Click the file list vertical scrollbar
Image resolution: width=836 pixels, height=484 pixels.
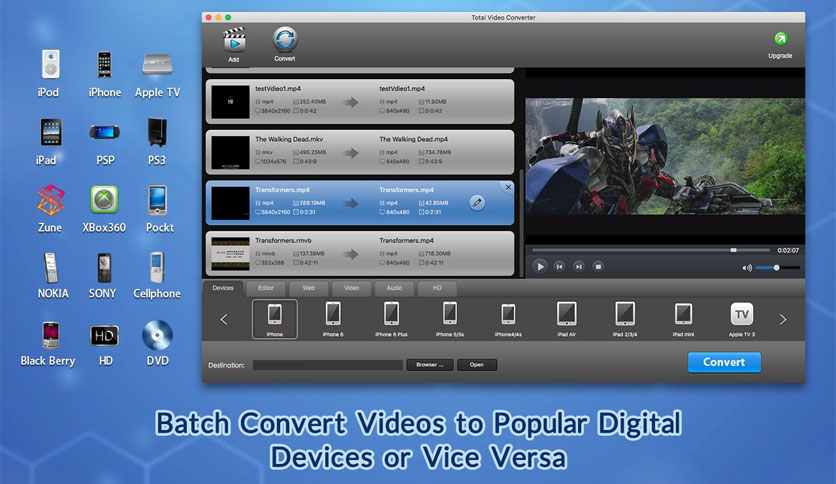[x=521, y=223]
